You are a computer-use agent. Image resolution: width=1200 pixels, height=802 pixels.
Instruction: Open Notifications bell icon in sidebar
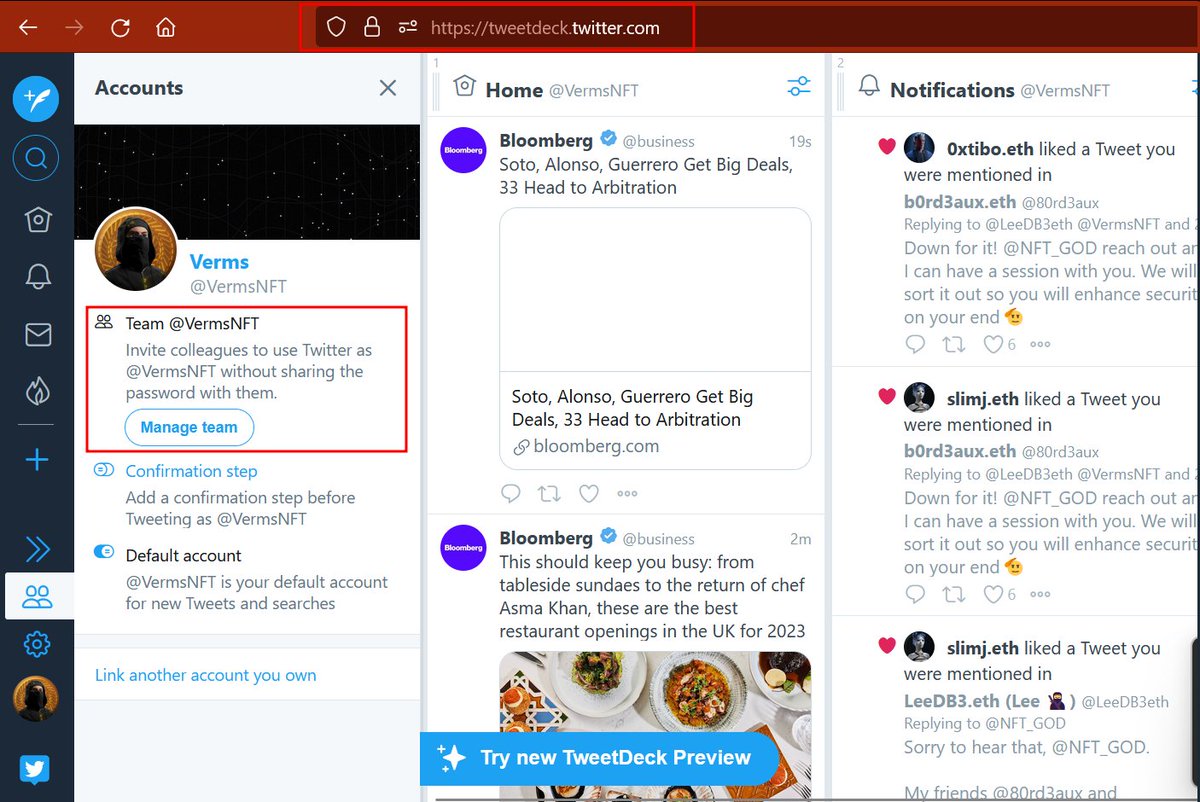pyautogui.click(x=37, y=277)
